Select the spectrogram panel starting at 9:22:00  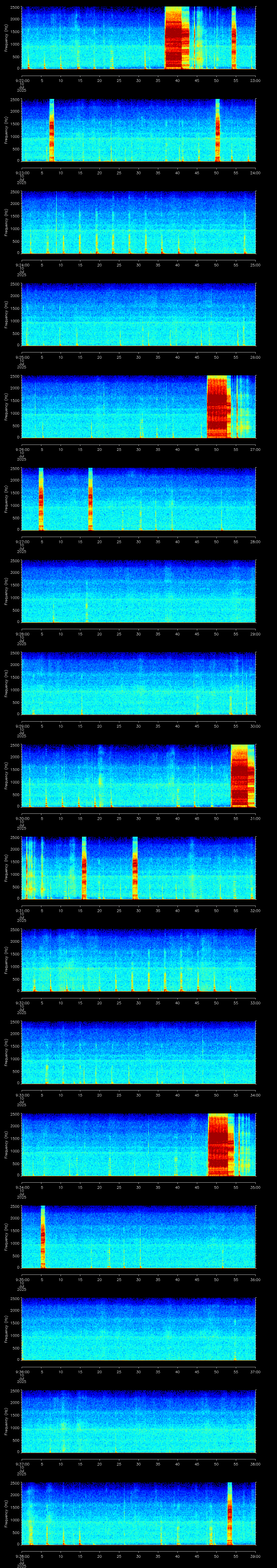tap(139, 38)
